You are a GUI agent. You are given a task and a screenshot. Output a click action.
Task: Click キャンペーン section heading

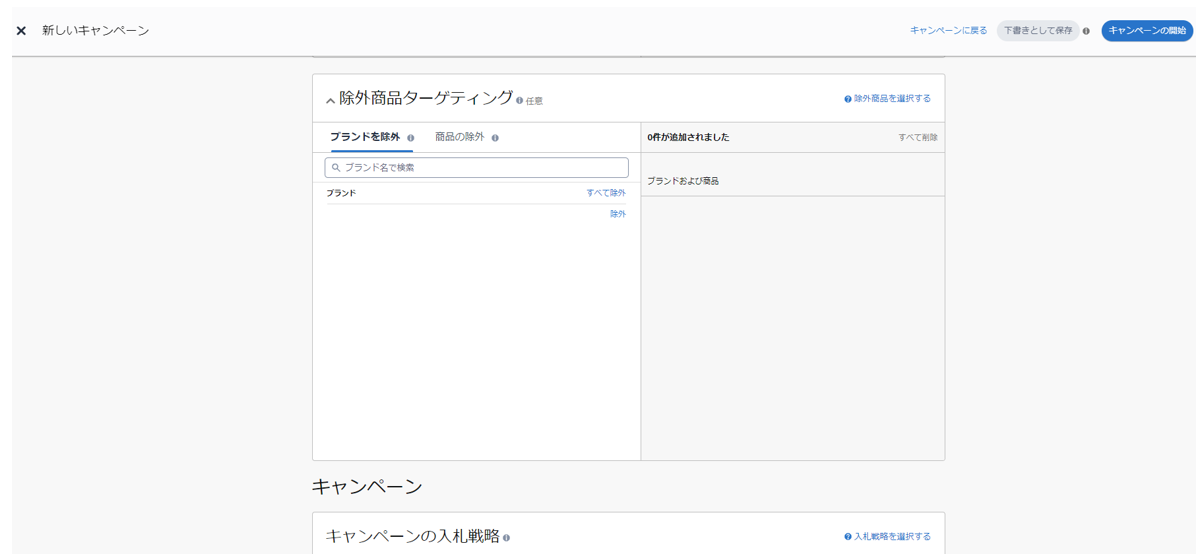(367, 487)
